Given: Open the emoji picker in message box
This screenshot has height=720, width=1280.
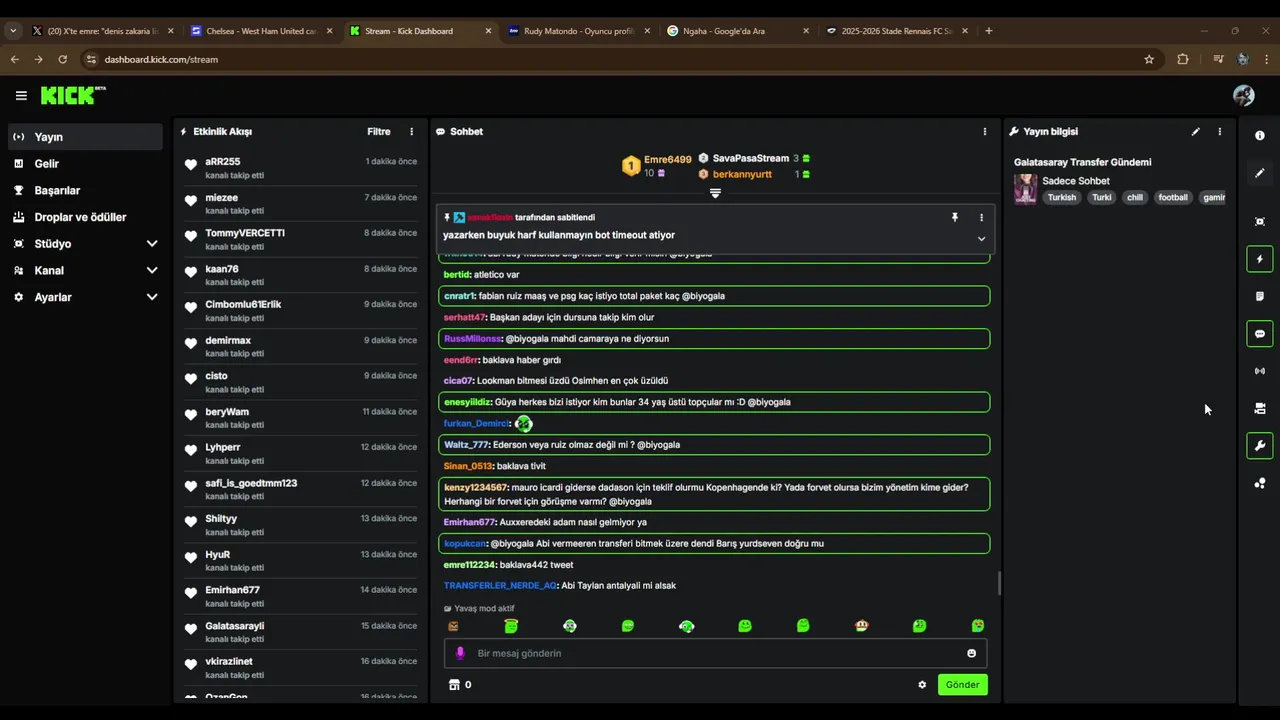Looking at the screenshot, I should pyautogui.click(x=971, y=653).
